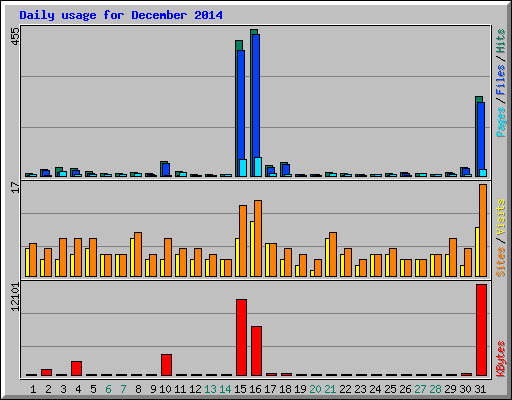This screenshot has width=512, height=400.
Task: Click the red KBytes bar for day 2
Action: click(47, 372)
